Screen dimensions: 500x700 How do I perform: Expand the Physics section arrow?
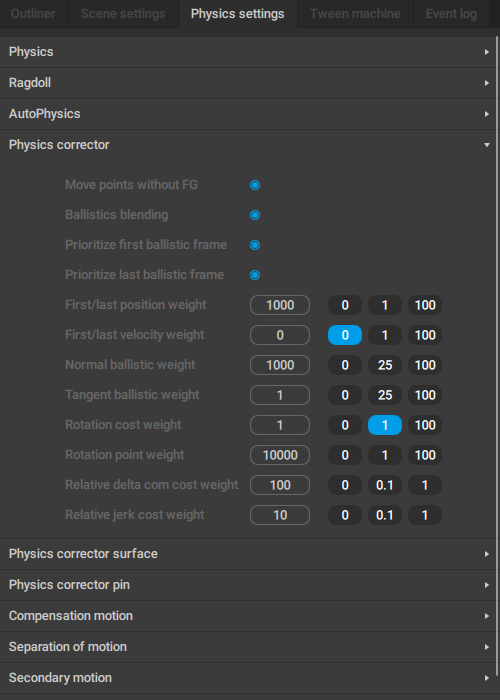tap(487, 52)
